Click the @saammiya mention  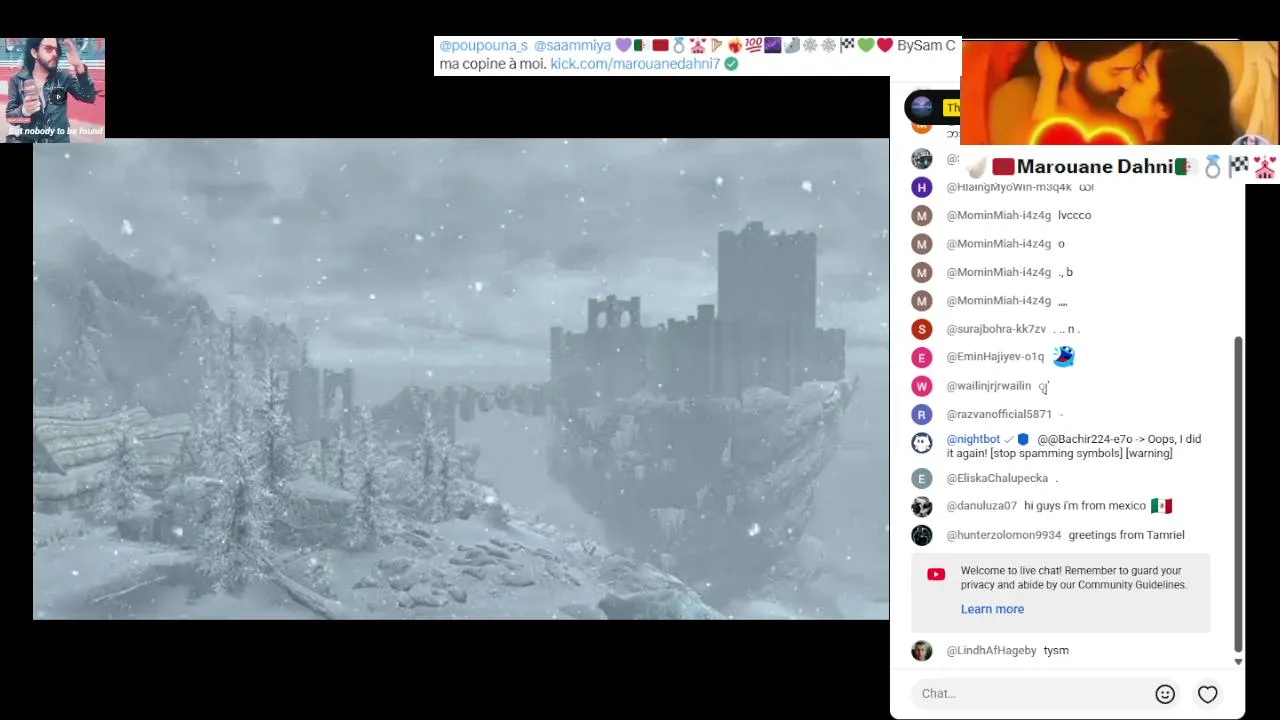click(x=572, y=46)
